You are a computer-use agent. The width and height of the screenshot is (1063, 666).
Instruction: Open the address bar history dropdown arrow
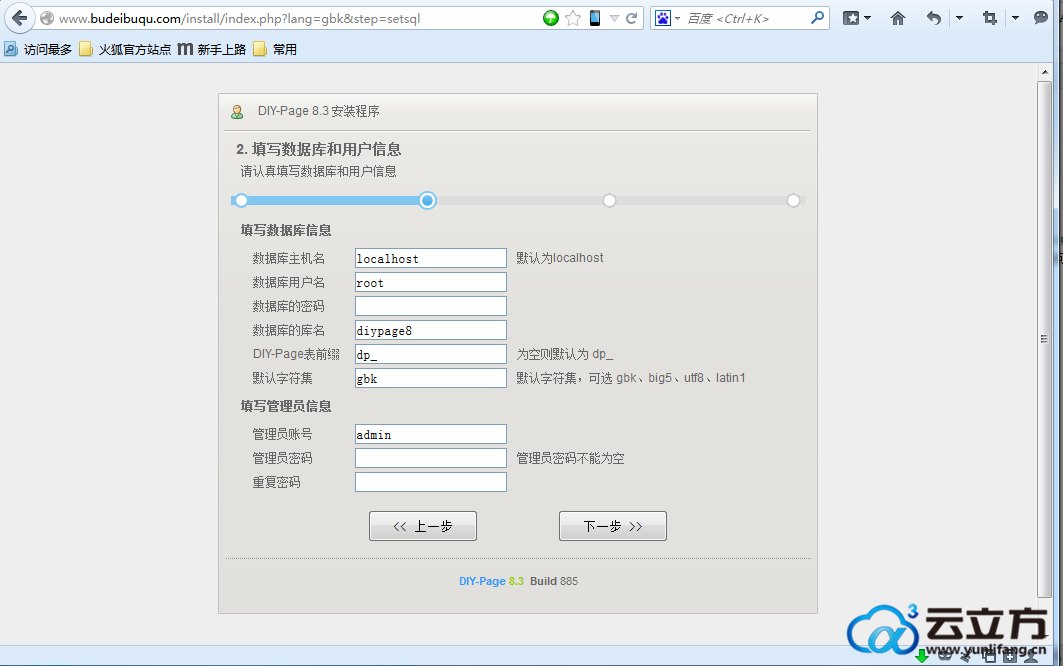614,18
